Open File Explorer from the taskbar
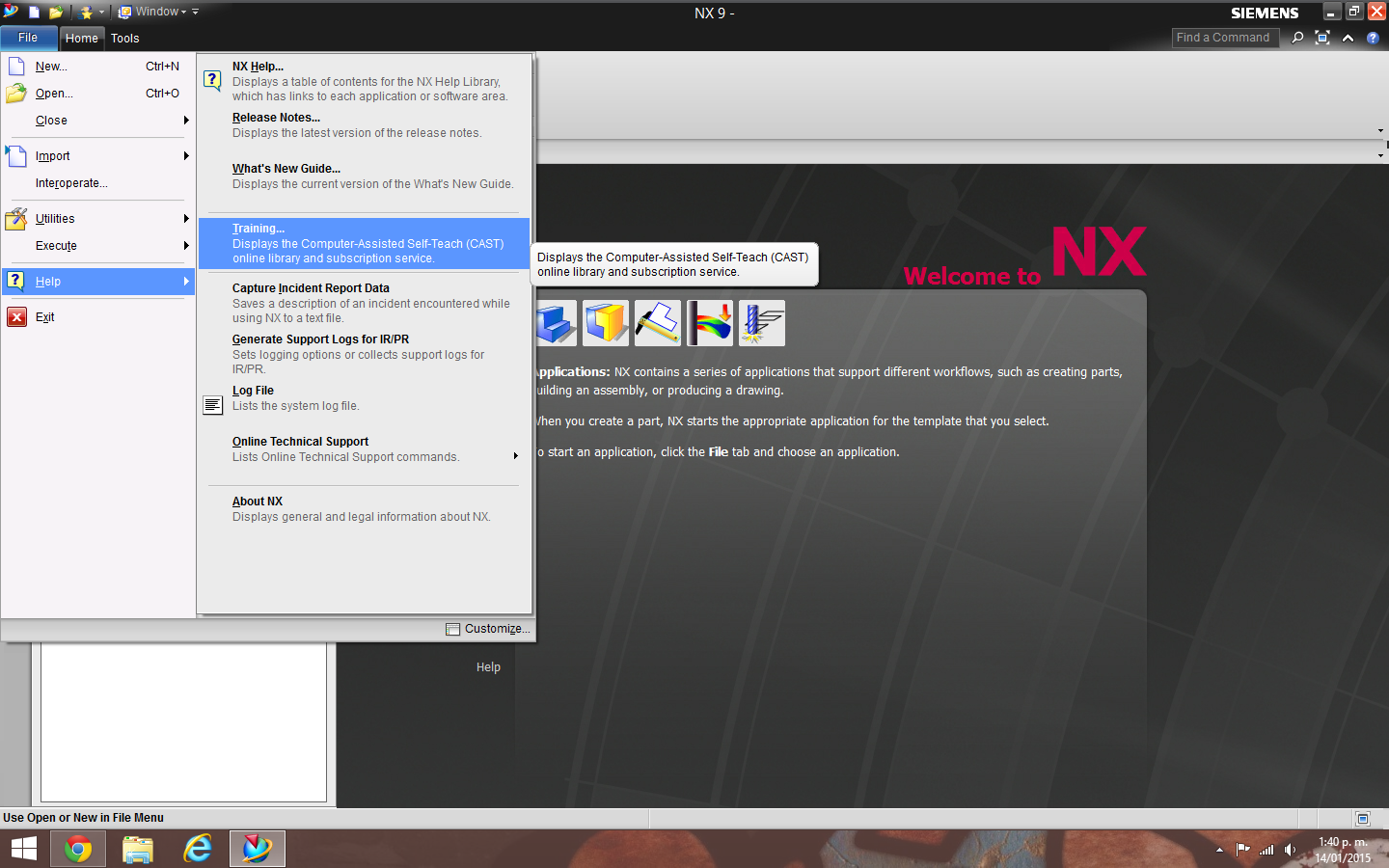 click(138, 849)
